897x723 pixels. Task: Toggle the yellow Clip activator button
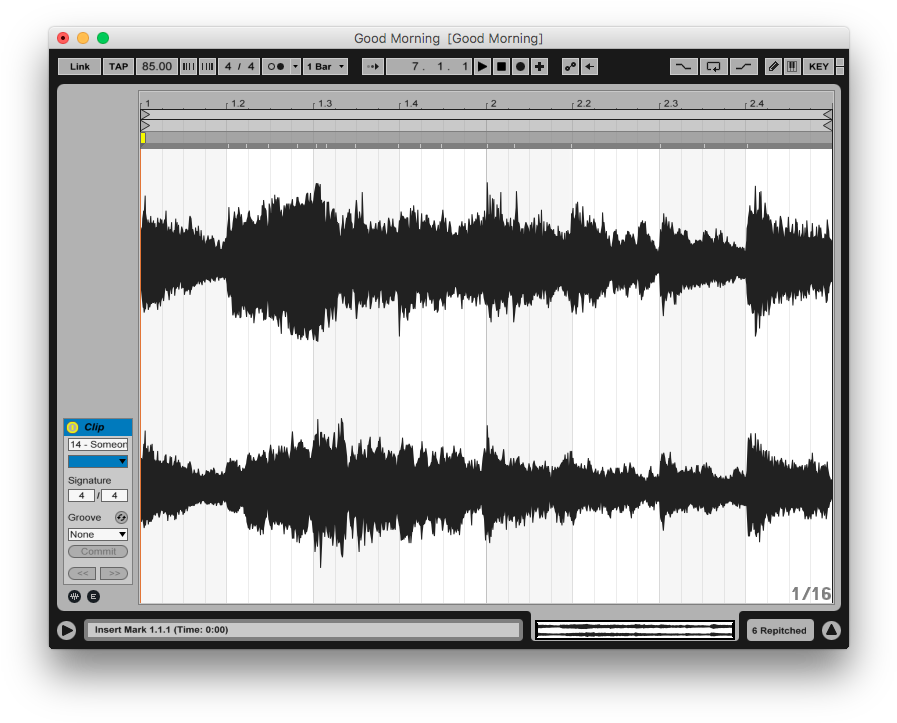(73, 427)
